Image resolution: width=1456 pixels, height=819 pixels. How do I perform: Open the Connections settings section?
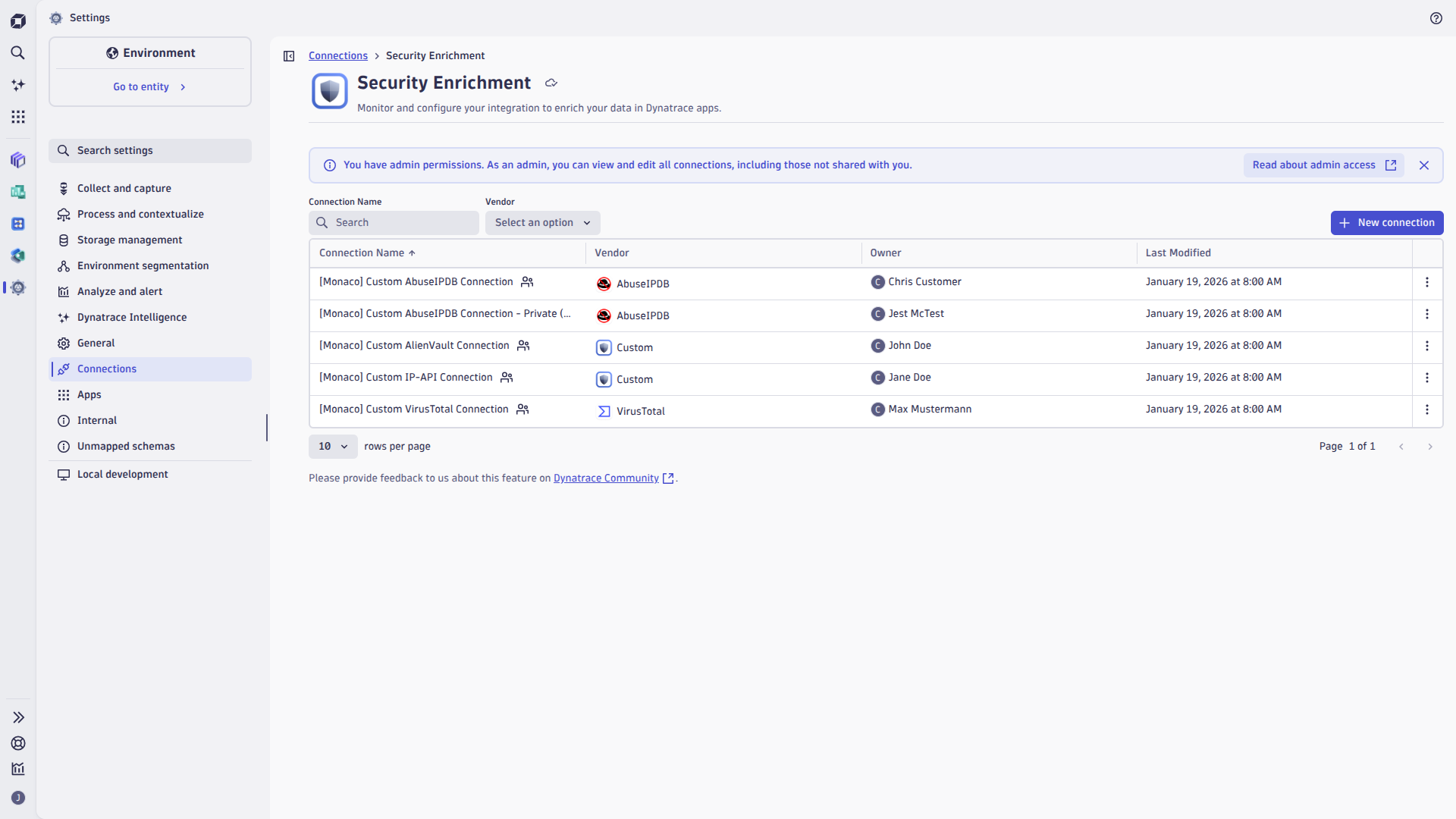(x=108, y=369)
